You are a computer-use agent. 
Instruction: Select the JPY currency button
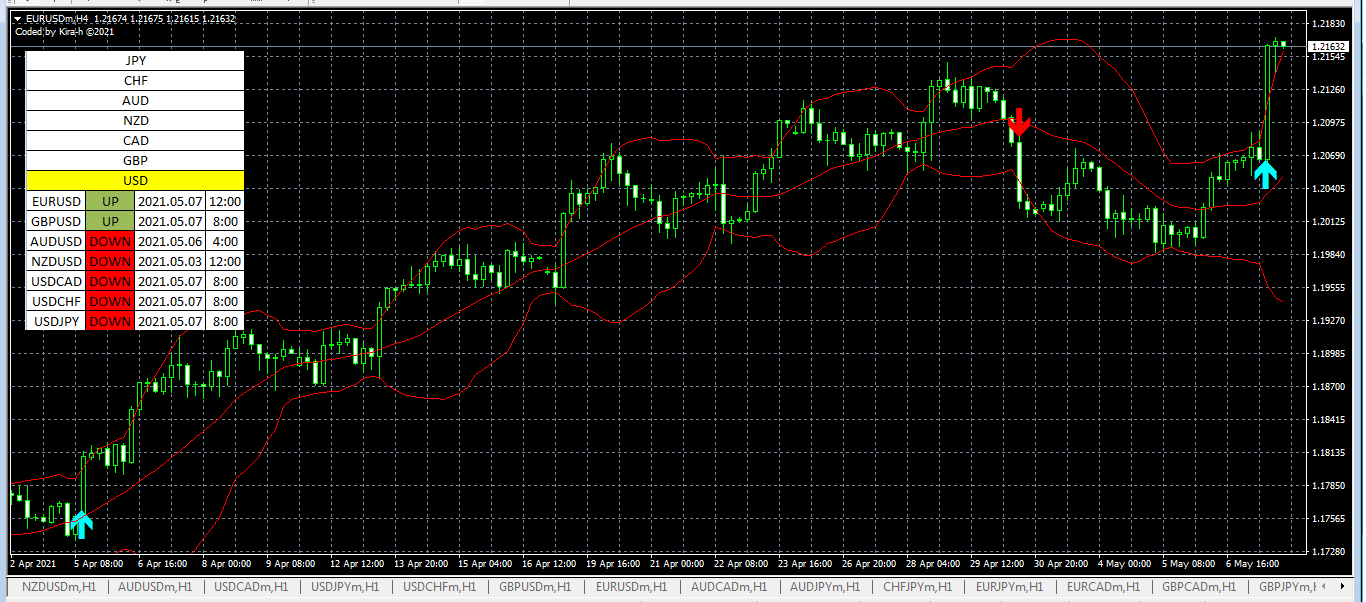point(135,61)
